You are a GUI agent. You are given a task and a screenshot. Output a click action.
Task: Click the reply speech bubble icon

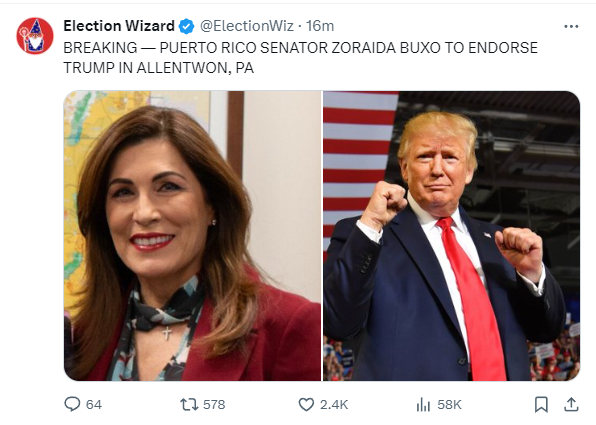point(72,404)
